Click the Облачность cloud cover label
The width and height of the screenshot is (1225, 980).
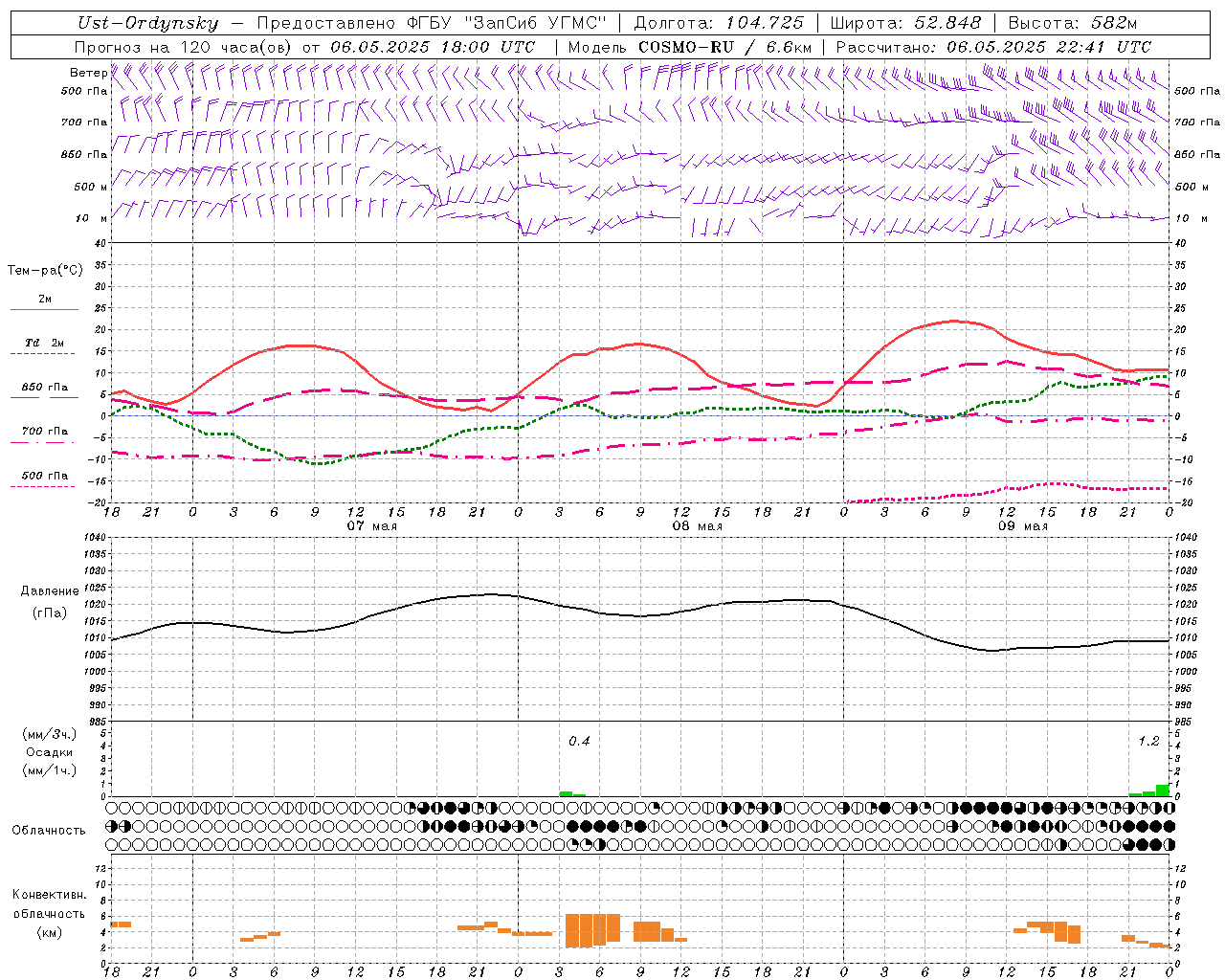point(49,830)
